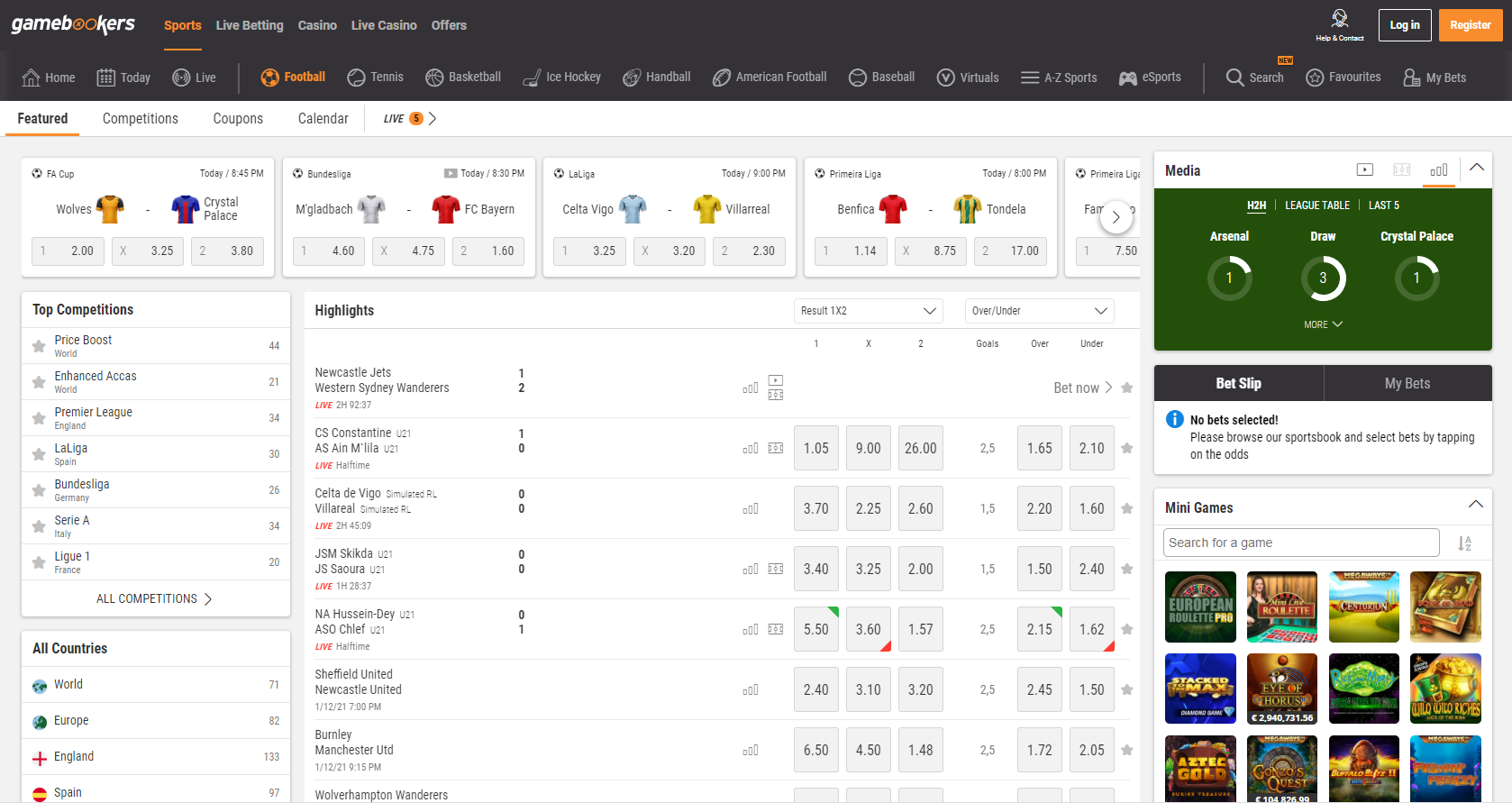The height and width of the screenshot is (803, 1512).
Task: Select Ice Hockey sport icon
Action: click(532, 78)
